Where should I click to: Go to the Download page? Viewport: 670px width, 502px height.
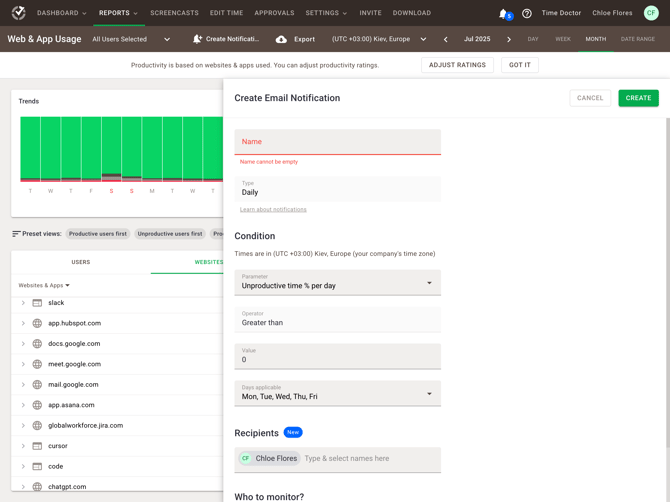(412, 13)
